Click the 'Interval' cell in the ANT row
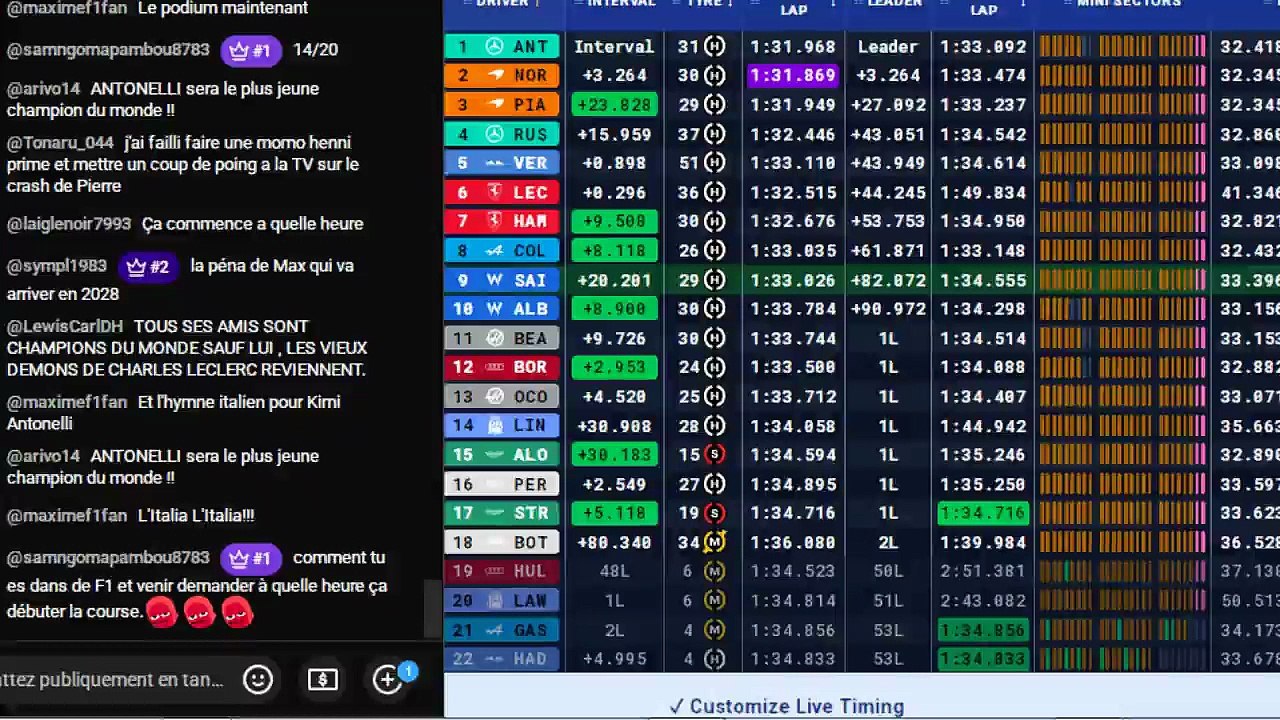 (x=614, y=47)
